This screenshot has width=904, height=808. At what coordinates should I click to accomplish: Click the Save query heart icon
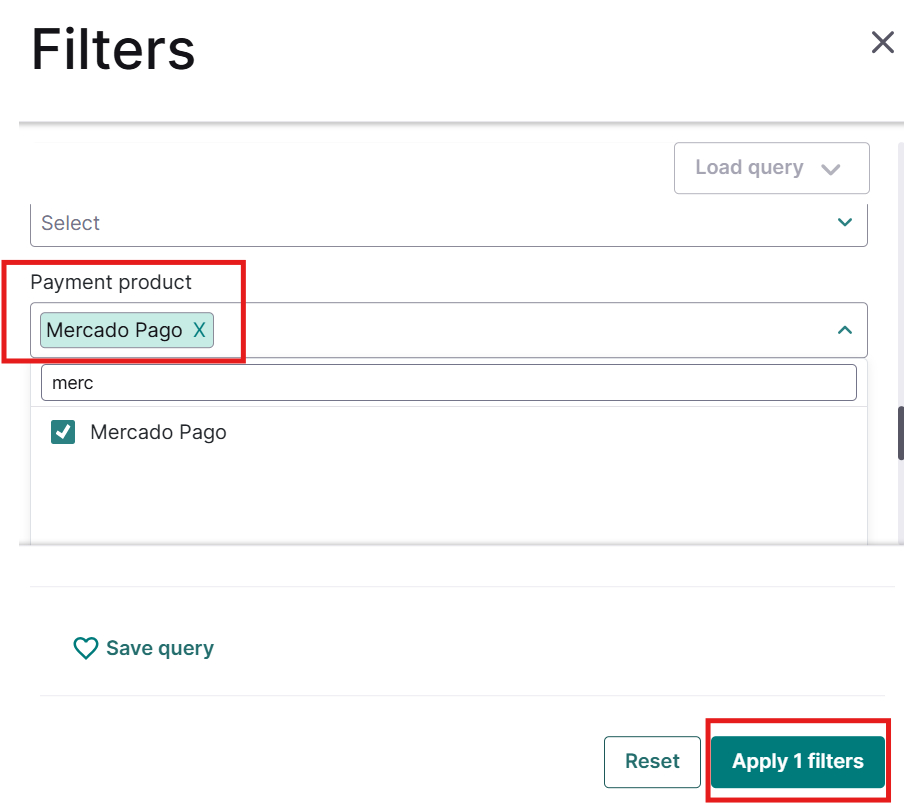click(x=85, y=649)
